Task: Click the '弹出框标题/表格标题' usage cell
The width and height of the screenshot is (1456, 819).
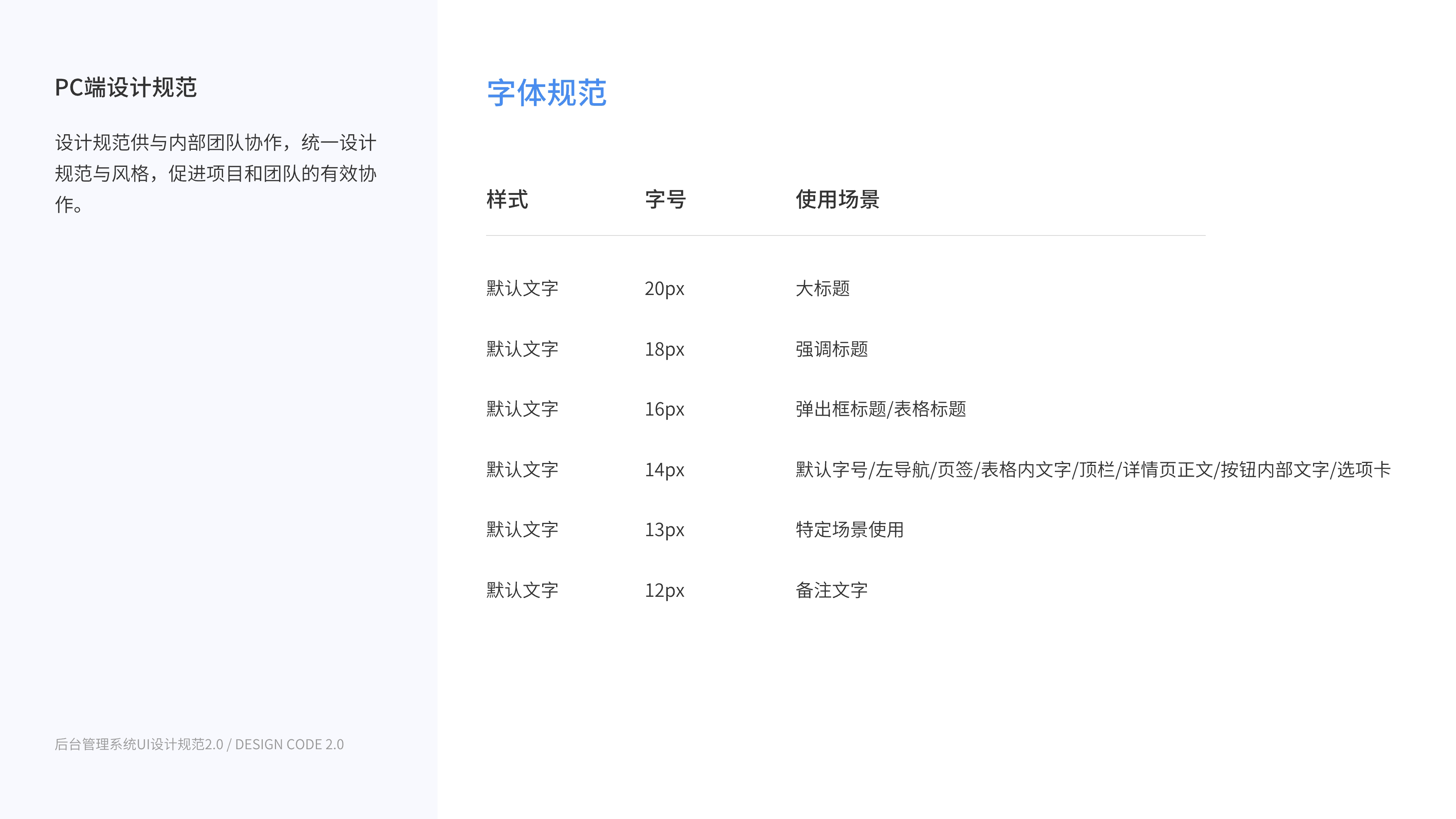Action: coord(880,409)
